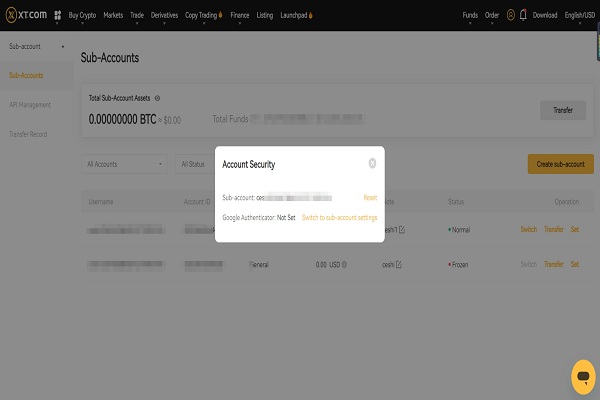Click Switch to sub-account settings link
Viewport: 600px width, 400px height.
pos(339,217)
